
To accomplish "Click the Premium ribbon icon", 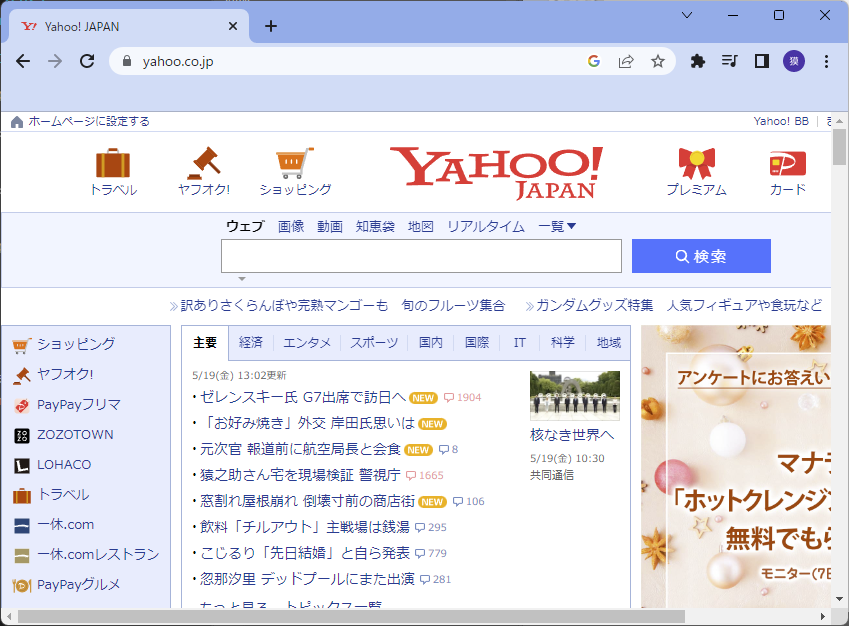I will point(696,163).
